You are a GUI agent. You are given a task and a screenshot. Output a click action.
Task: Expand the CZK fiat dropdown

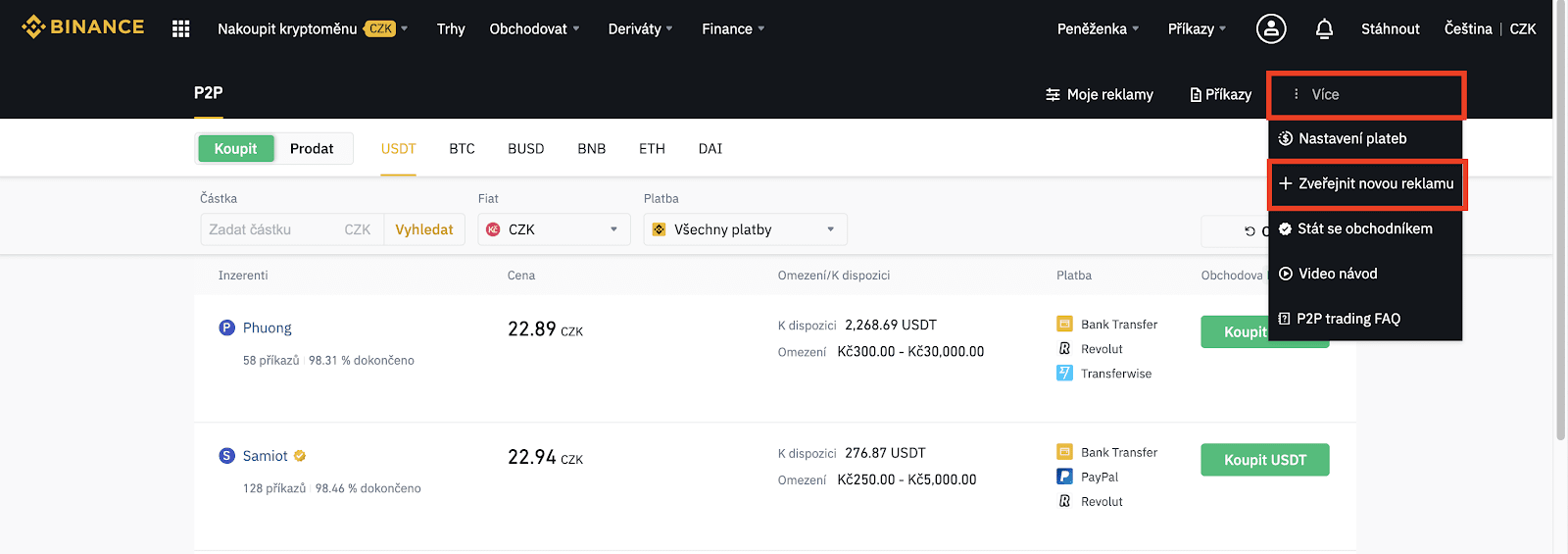554,229
